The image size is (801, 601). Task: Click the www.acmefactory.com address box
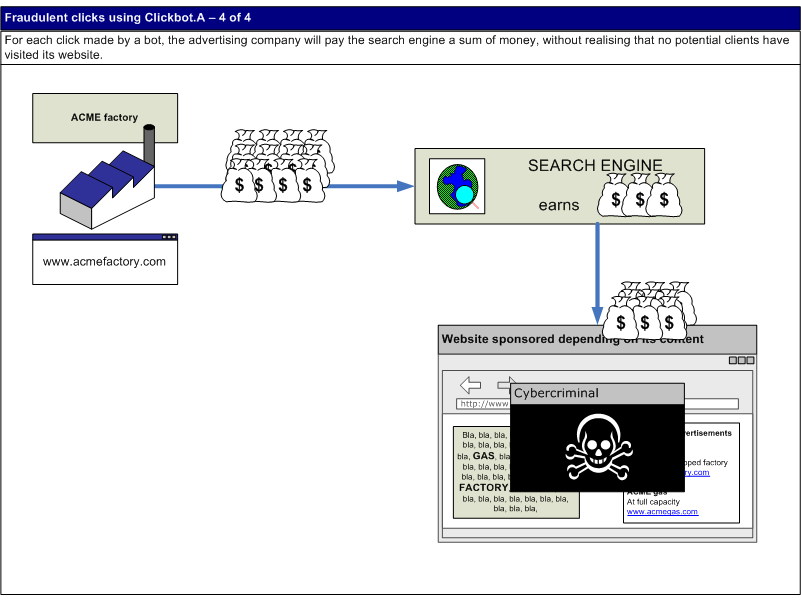point(105,260)
